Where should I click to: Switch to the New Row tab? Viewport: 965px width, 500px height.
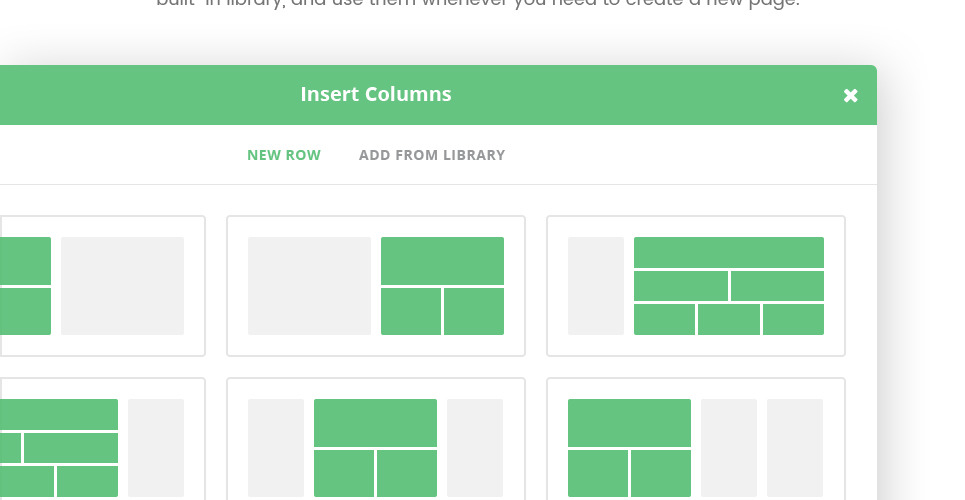click(x=284, y=155)
